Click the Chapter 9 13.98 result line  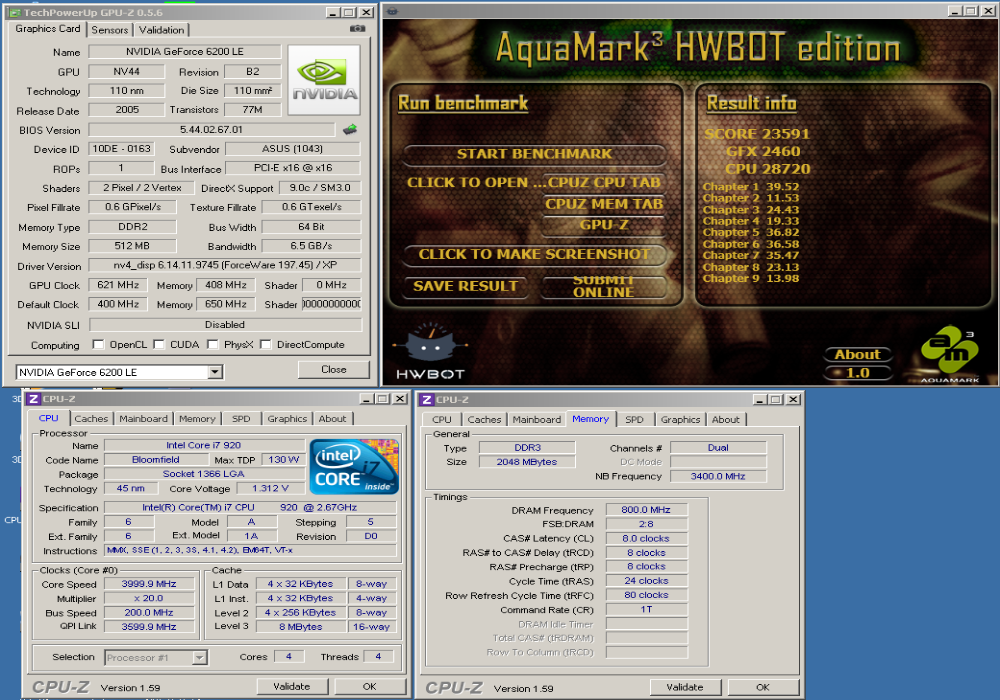751,279
